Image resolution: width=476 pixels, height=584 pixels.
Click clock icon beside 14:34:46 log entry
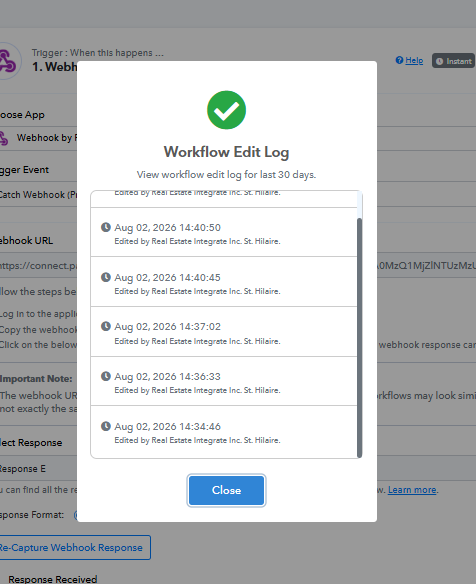pos(106,426)
